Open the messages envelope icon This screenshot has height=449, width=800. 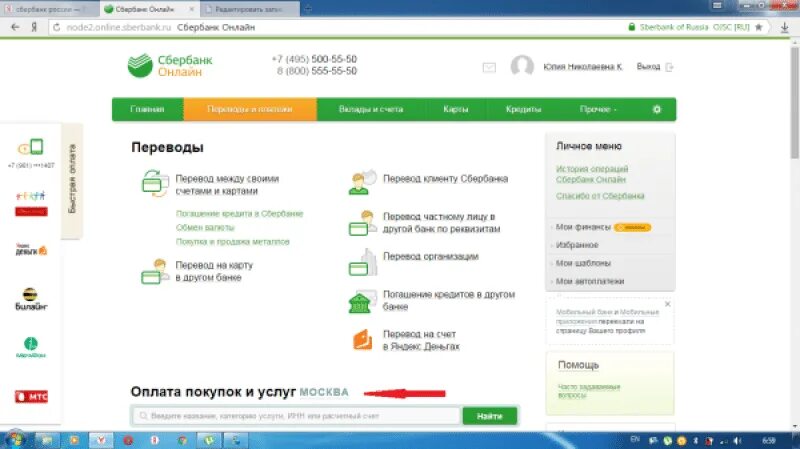[489, 67]
